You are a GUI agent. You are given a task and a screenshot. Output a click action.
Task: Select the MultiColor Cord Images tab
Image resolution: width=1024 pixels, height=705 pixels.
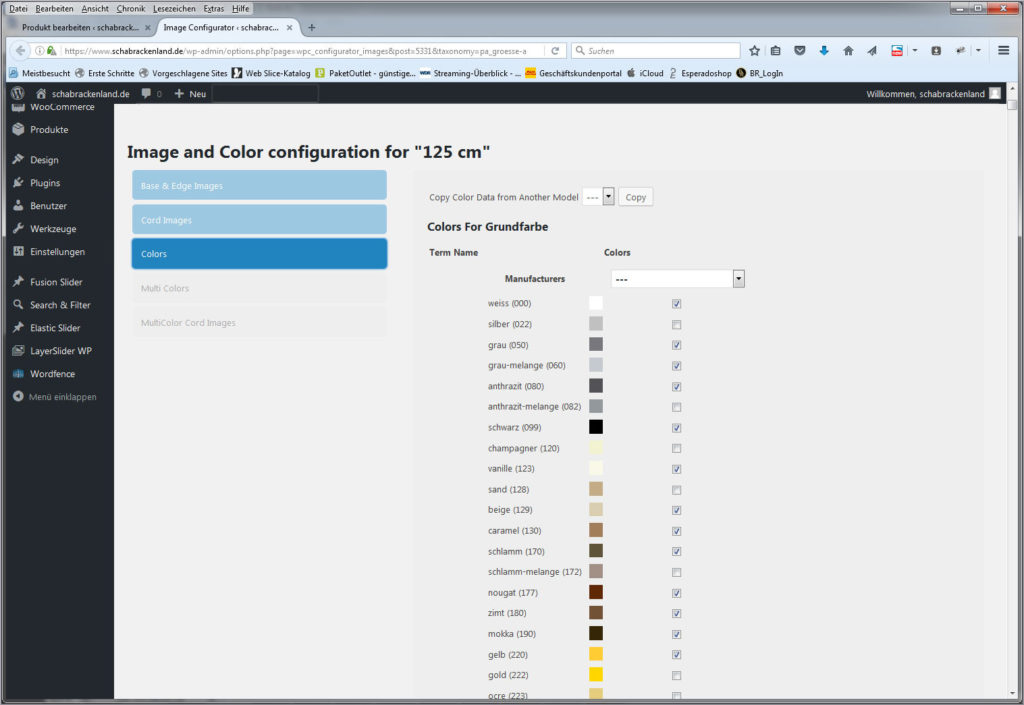pyautogui.click(x=259, y=322)
